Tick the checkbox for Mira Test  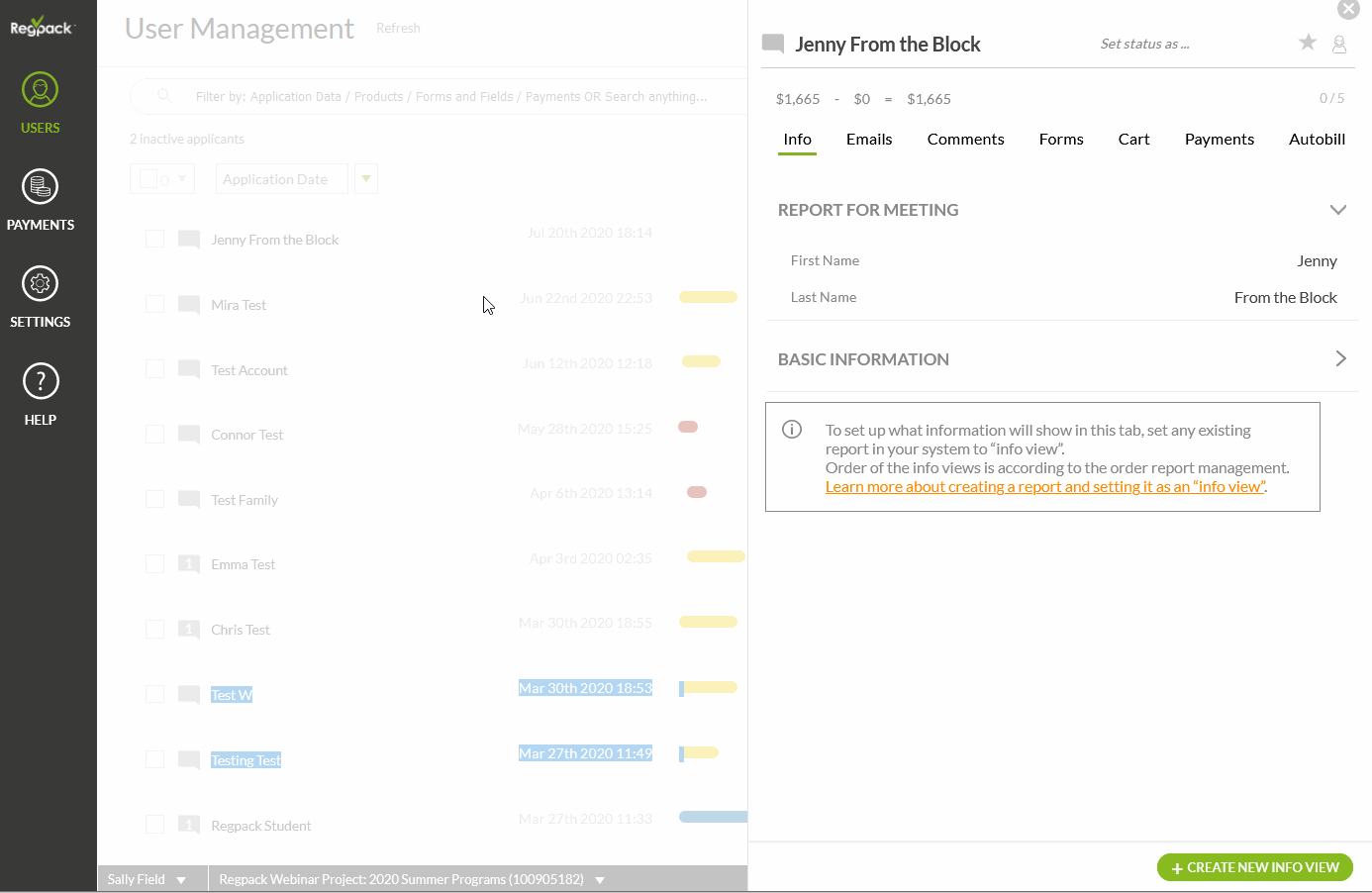[155, 304]
